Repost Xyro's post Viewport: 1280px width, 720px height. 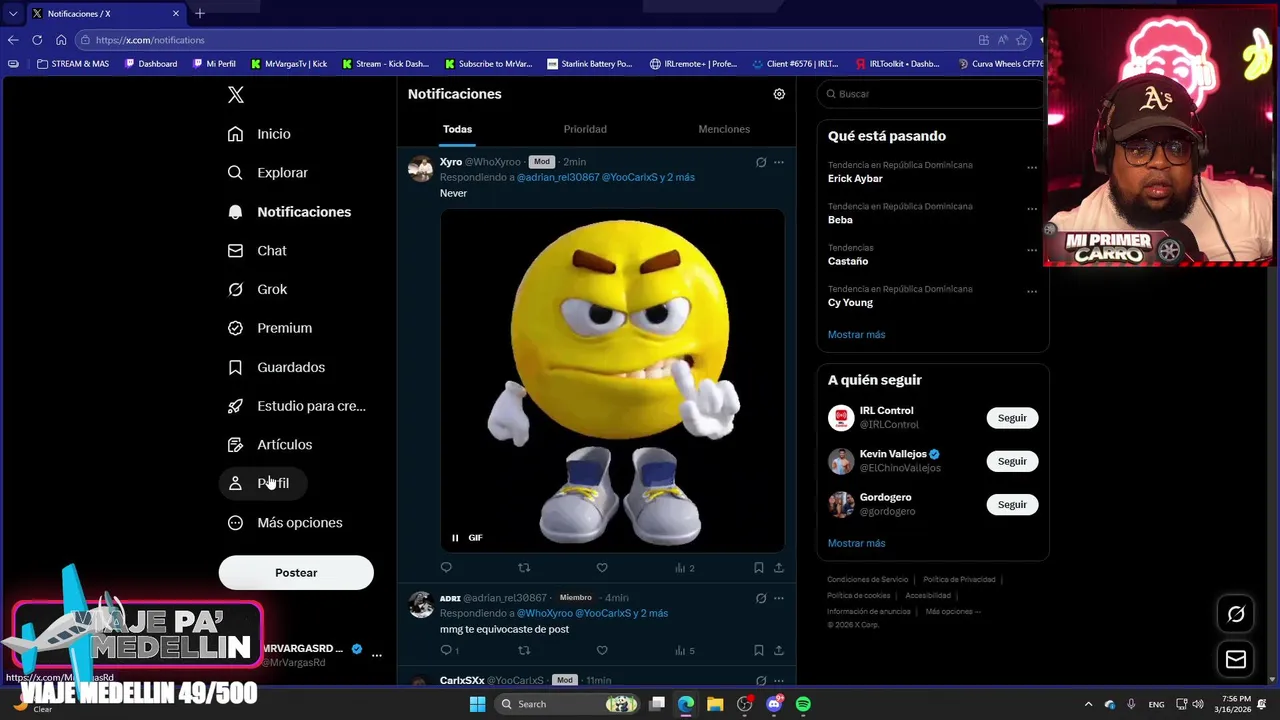click(524, 568)
